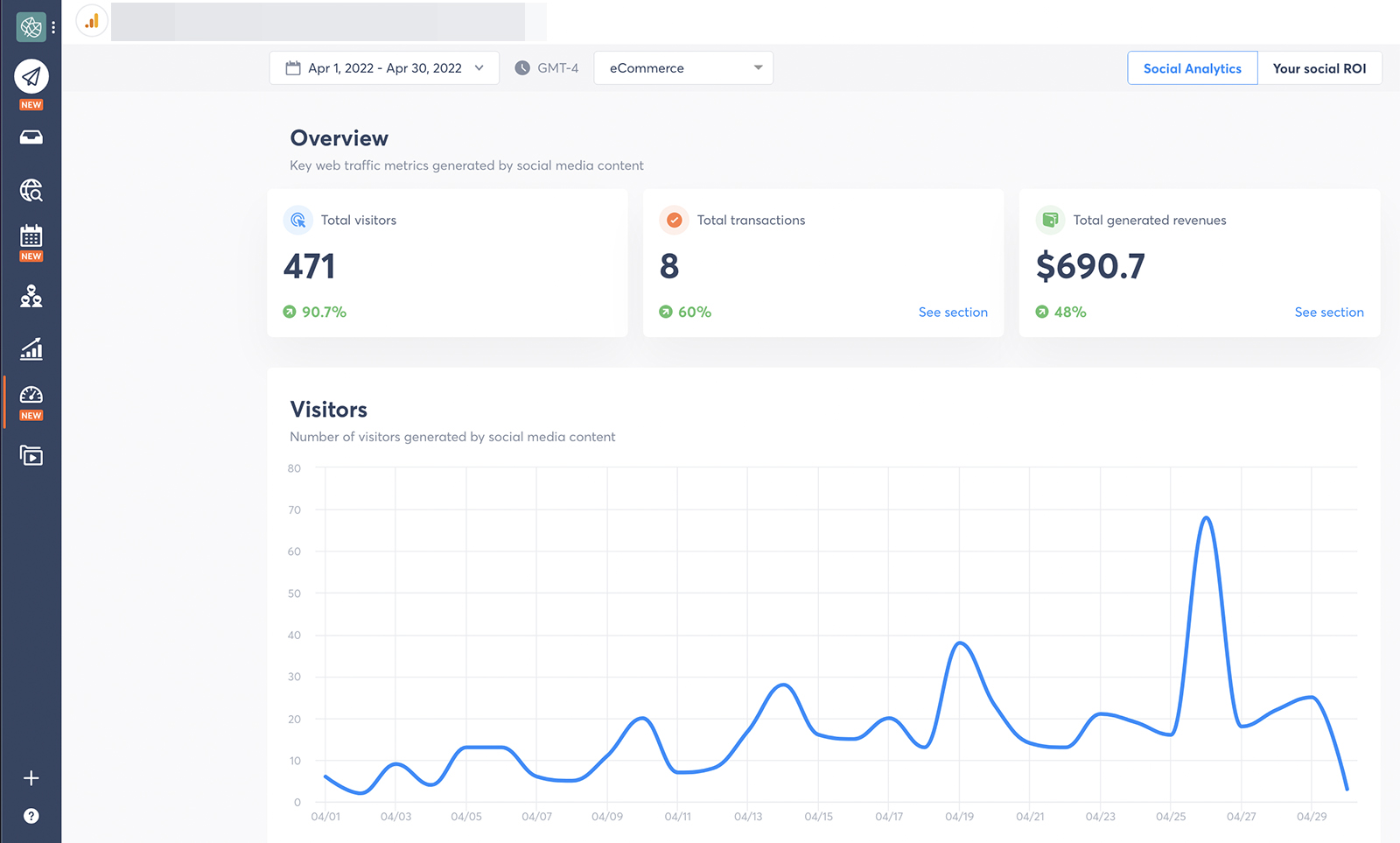
Task: Click See section under Total generated revenues
Action: click(x=1329, y=313)
